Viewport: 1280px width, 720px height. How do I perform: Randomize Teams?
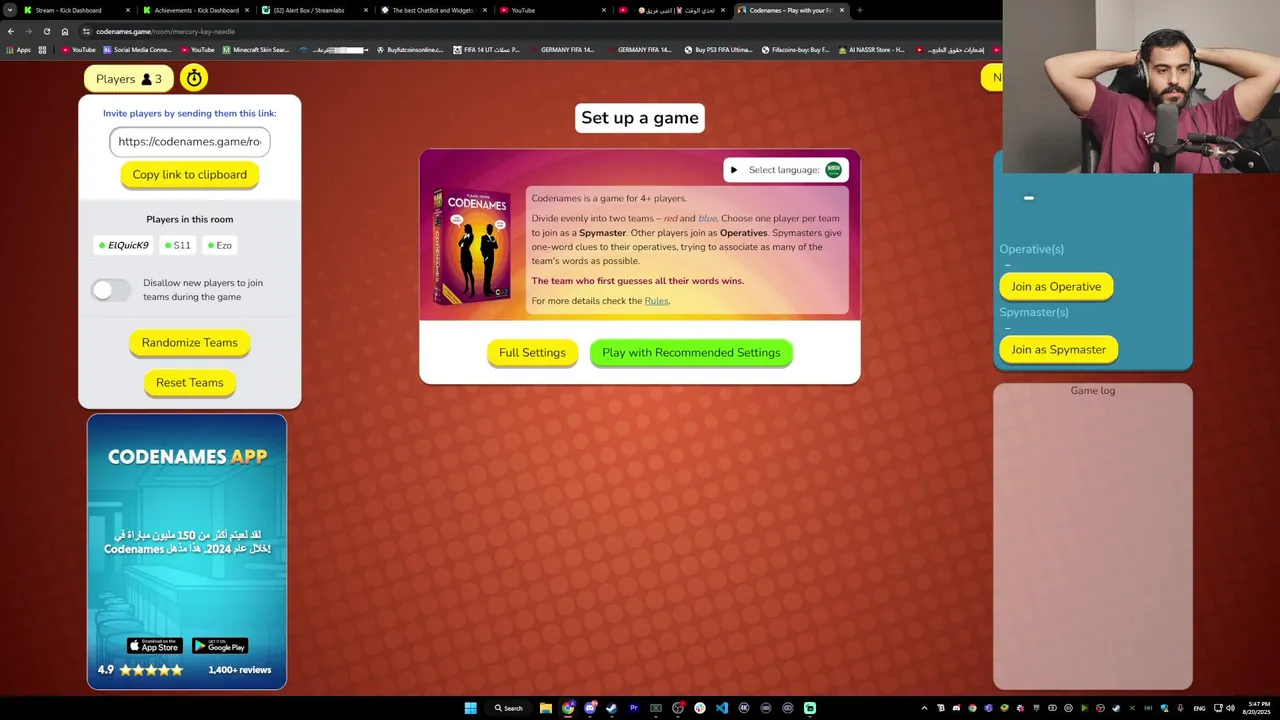(x=190, y=343)
